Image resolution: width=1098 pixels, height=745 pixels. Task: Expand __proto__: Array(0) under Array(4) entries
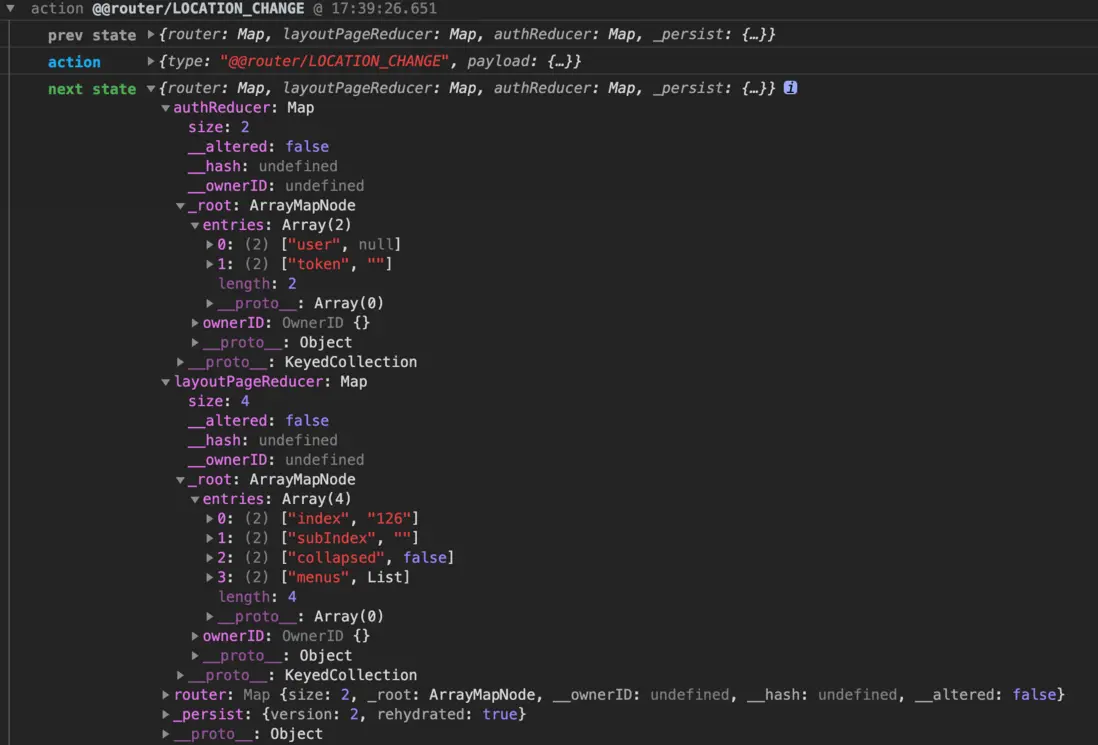click(209, 616)
